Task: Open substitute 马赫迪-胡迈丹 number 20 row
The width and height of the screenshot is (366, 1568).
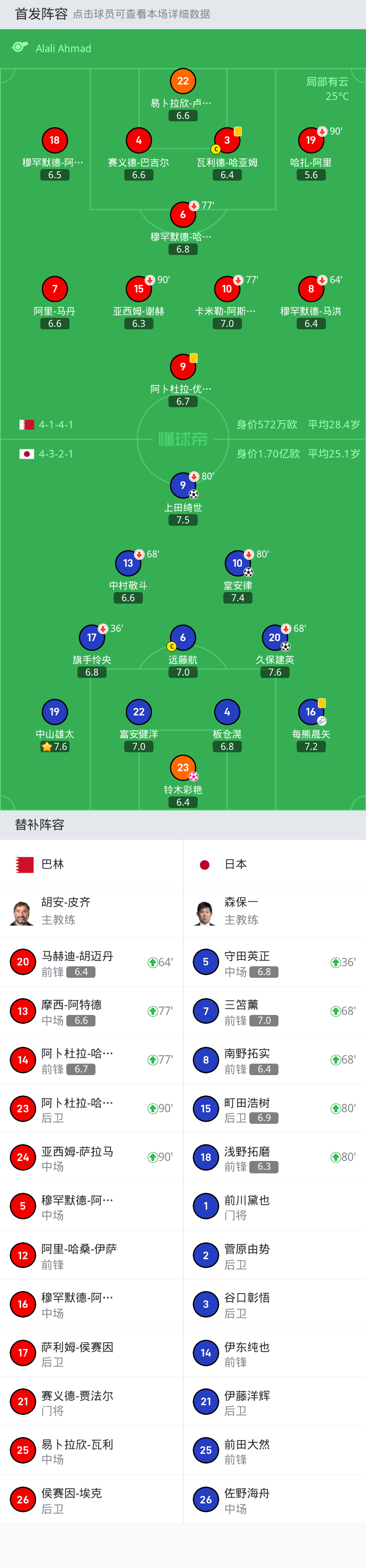Action: click(91, 962)
